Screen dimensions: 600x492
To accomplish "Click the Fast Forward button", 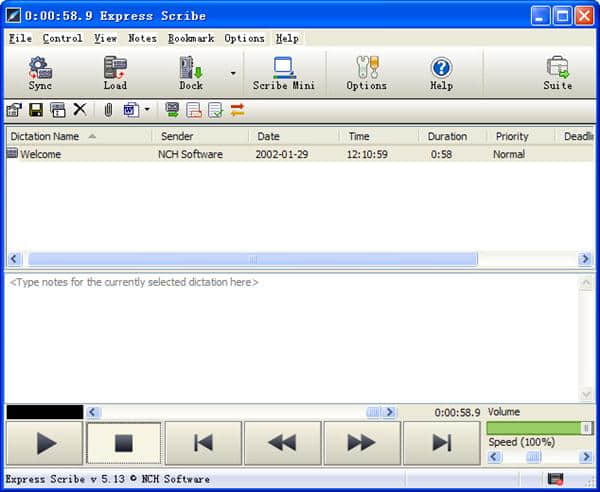I will click(x=361, y=443).
